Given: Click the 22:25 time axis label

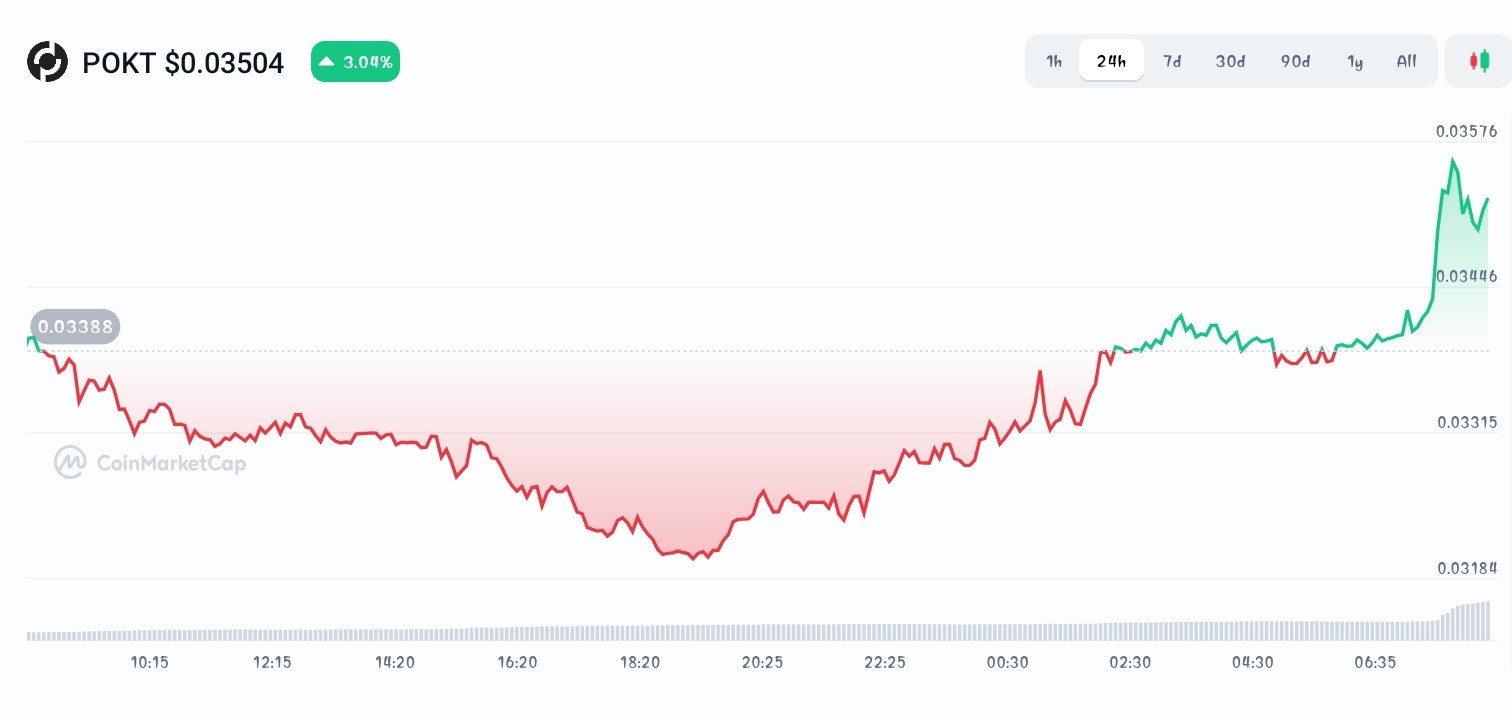Looking at the screenshot, I should [x=885, y=662].
